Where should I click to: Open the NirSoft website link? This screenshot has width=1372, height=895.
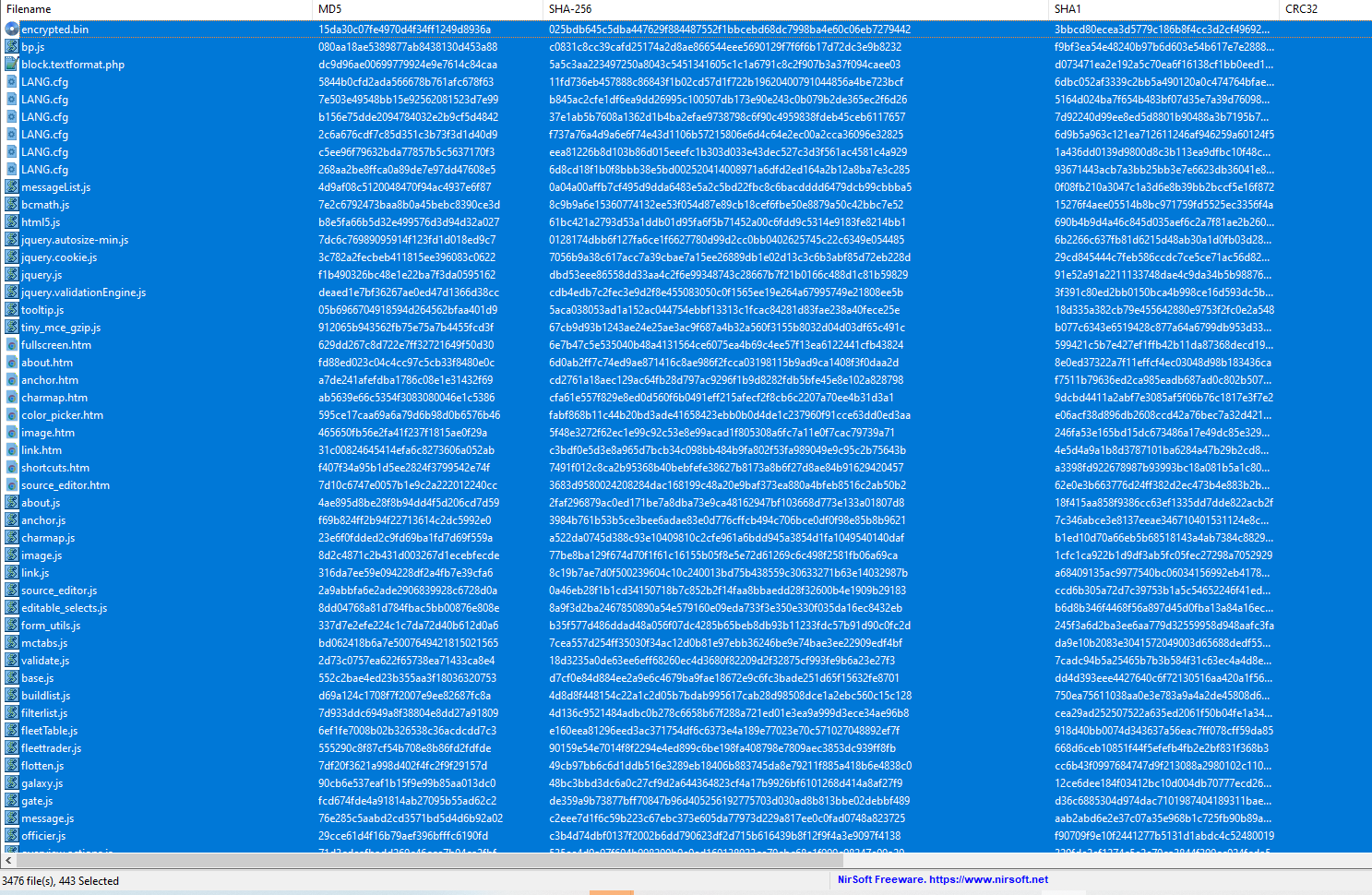[942, 880]
